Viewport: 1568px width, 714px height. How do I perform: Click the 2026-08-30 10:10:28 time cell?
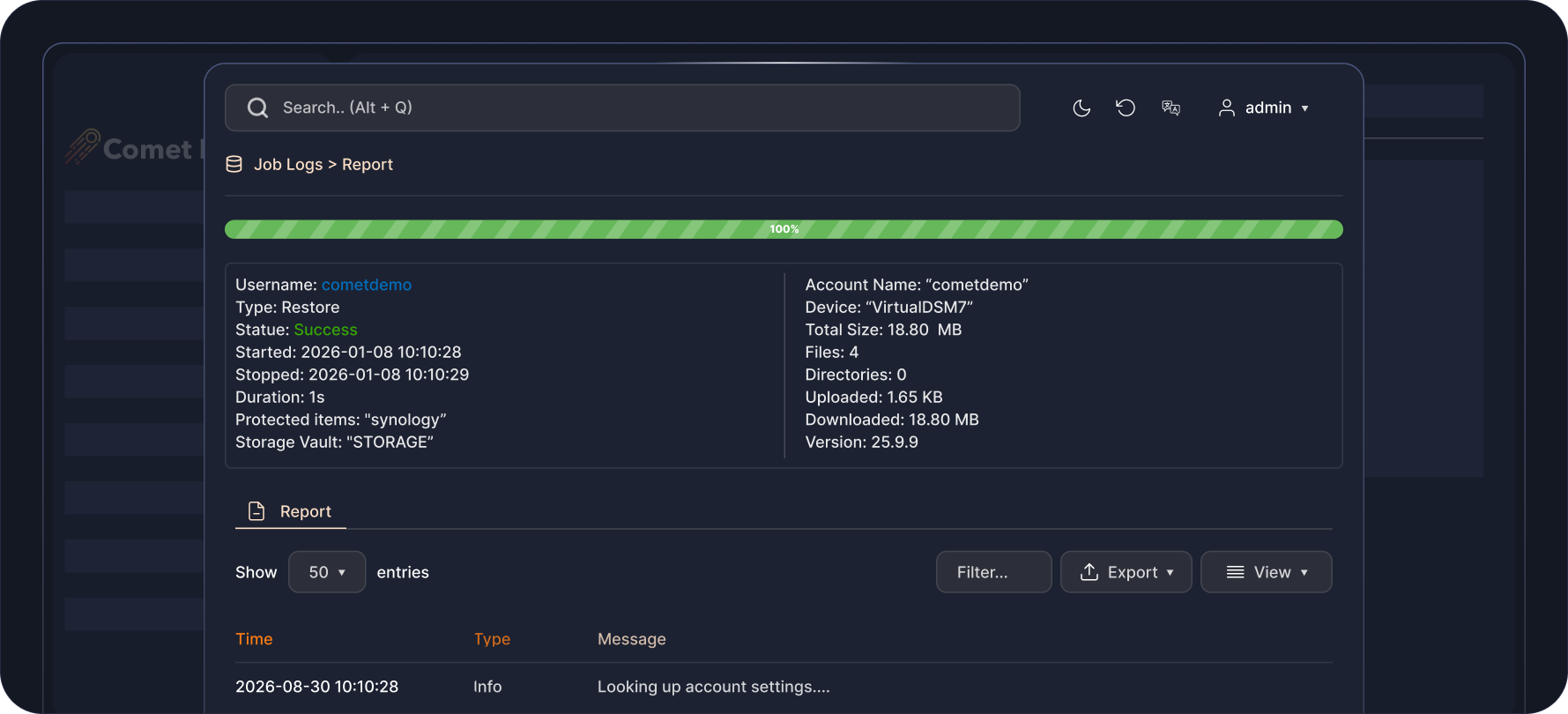tap(317, 687)
